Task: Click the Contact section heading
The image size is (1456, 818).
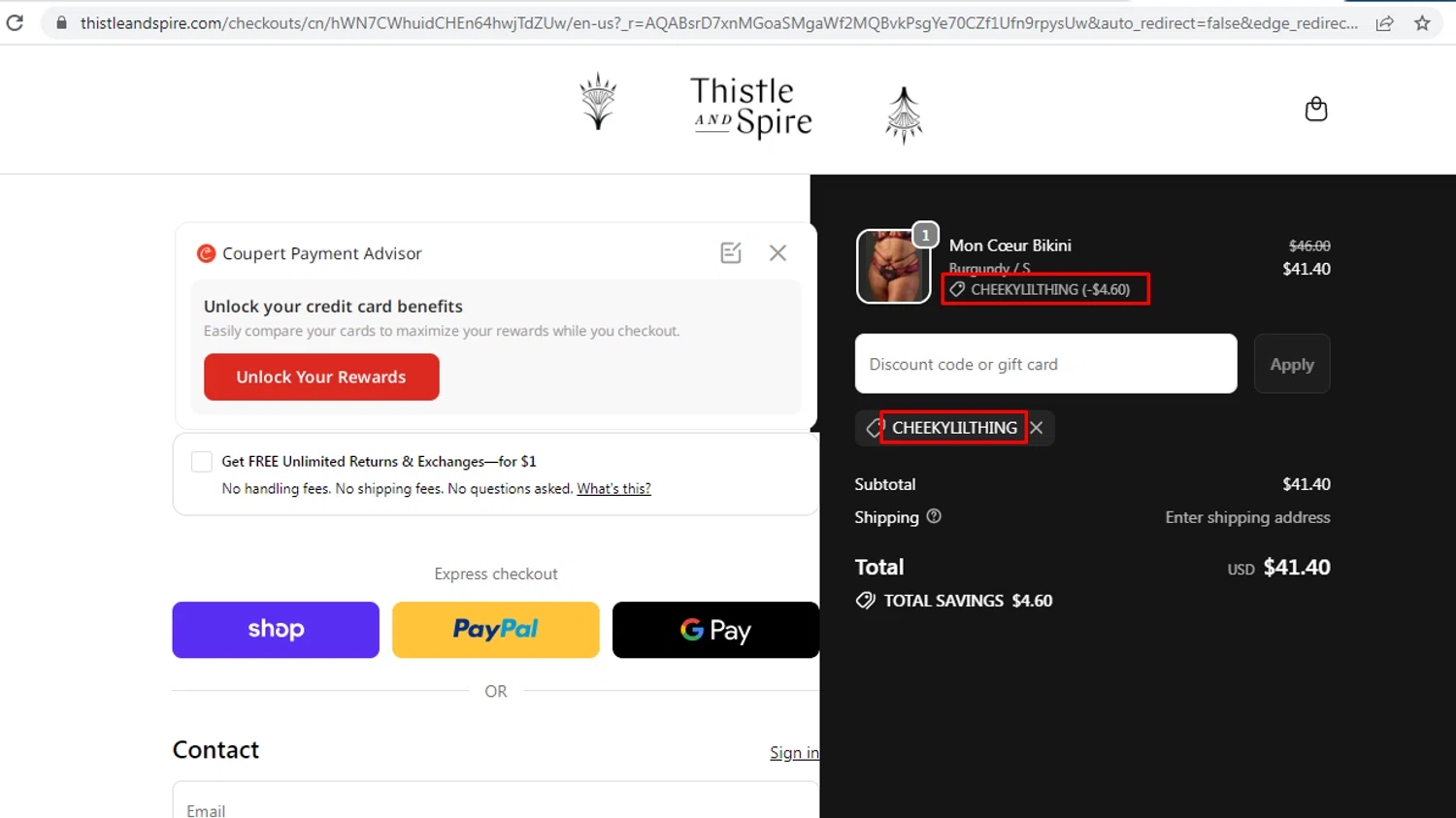Action: (x=215, y=750)
